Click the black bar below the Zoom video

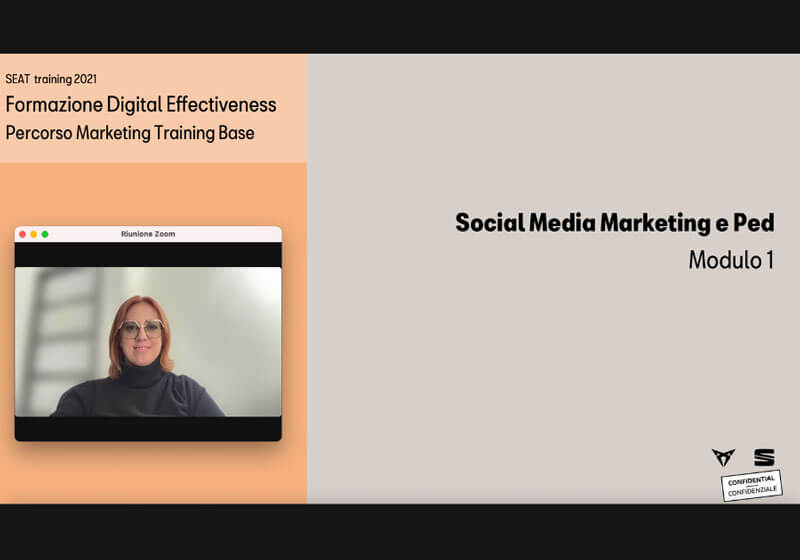coord(148,428)
